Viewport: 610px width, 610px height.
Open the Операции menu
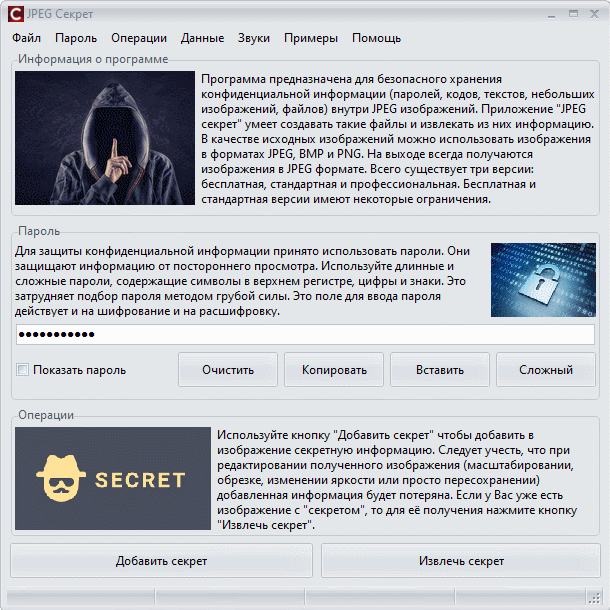[139, 38]
